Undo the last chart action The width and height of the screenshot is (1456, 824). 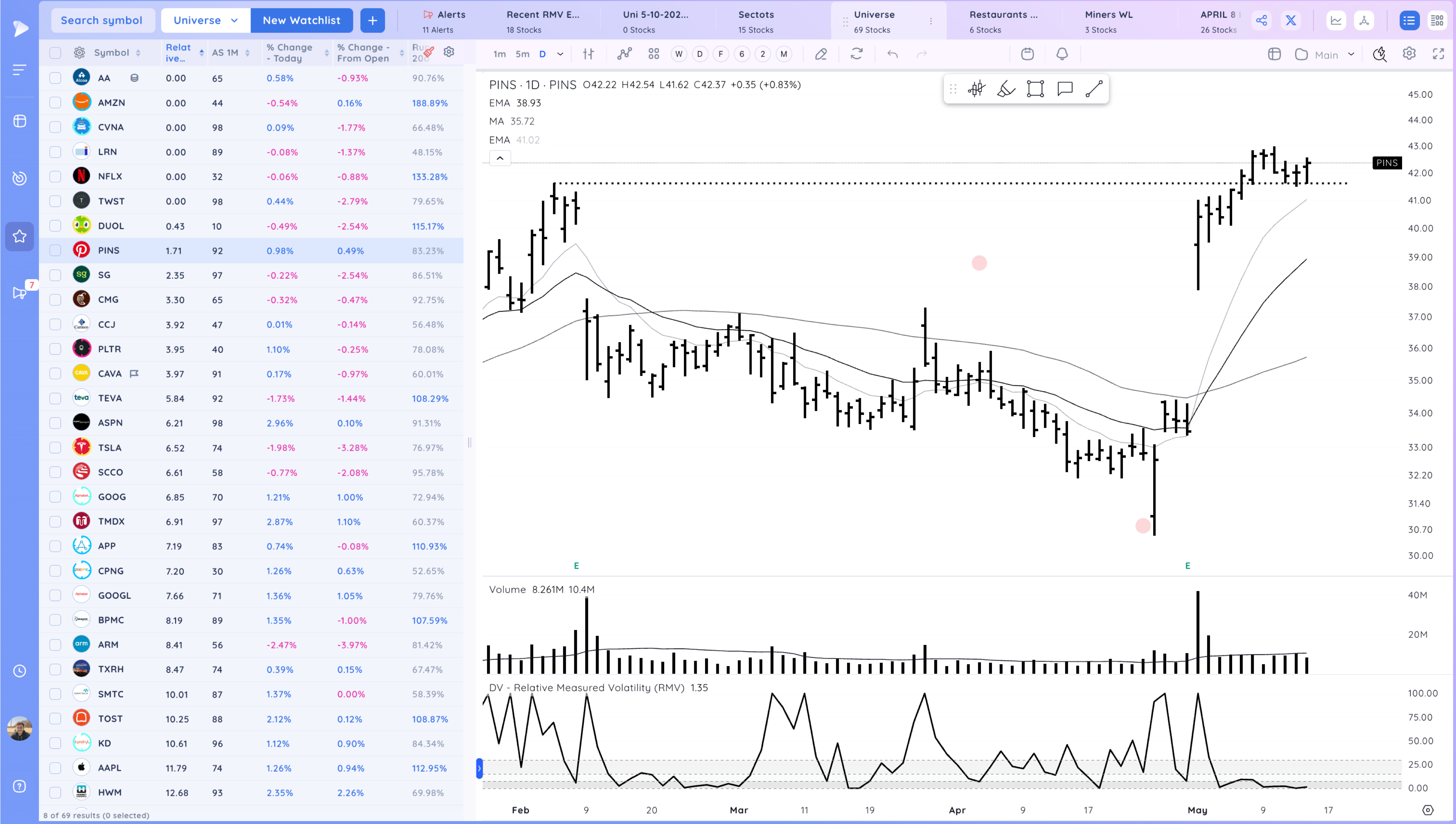[893, 54]
